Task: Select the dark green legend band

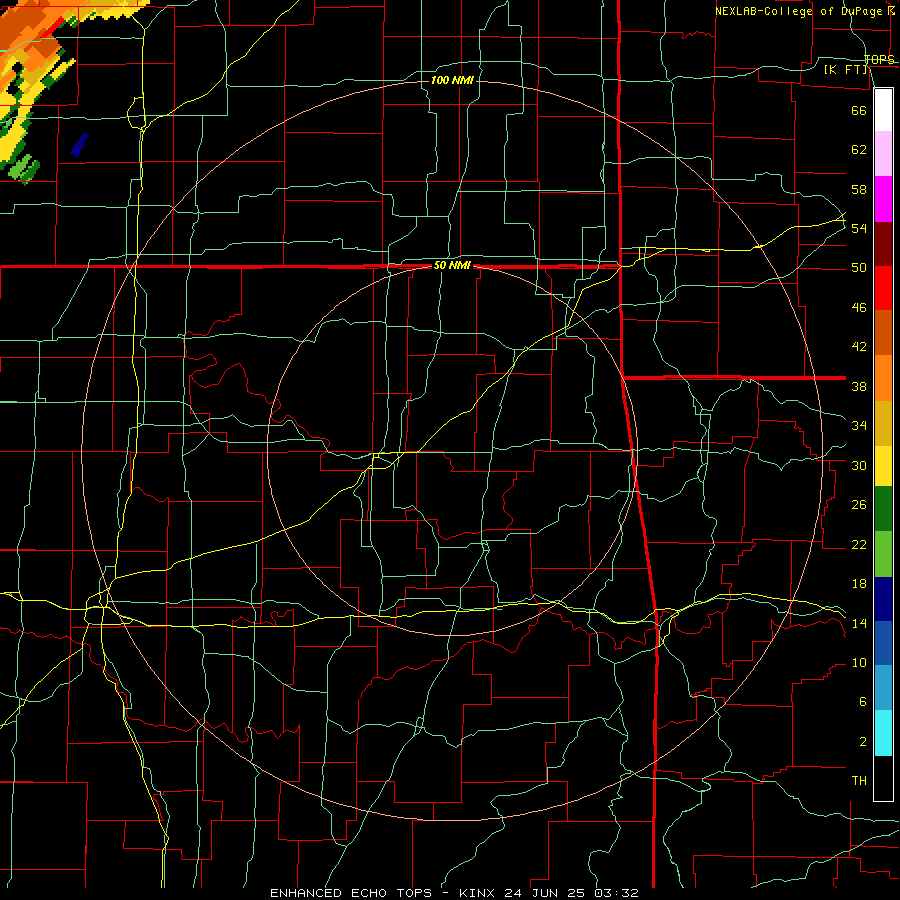Action: pos(883,509)
